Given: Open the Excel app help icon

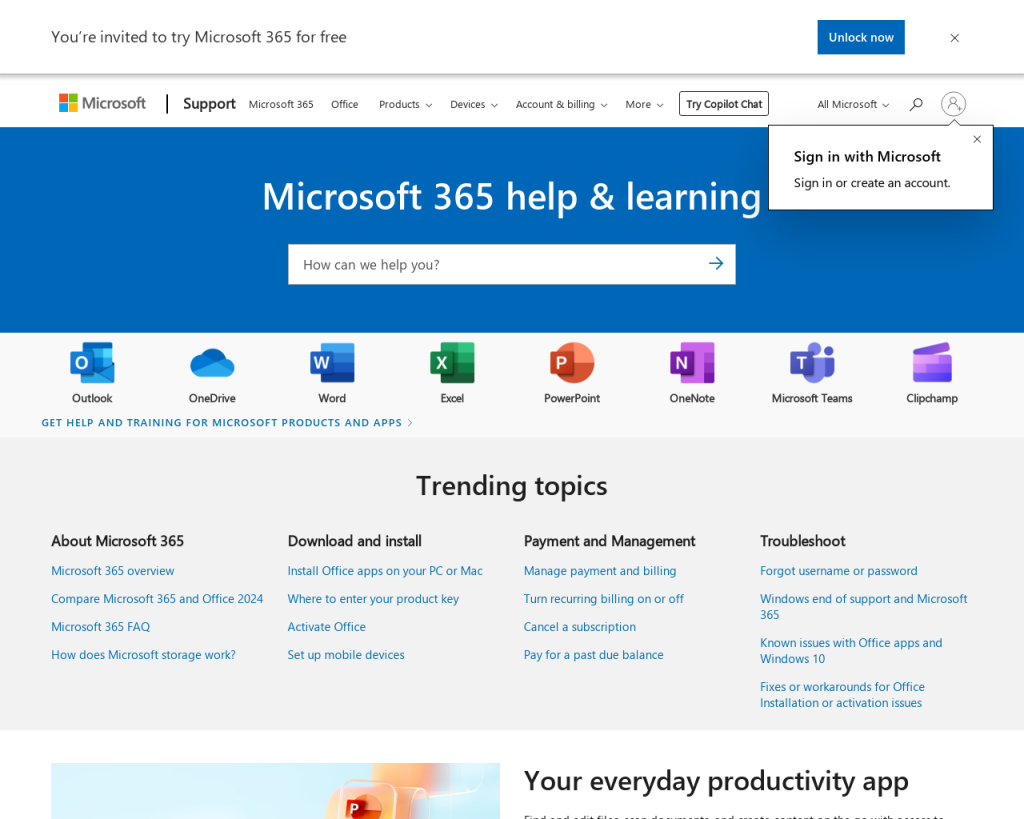Looking at the screenshot, I should 452,363.
